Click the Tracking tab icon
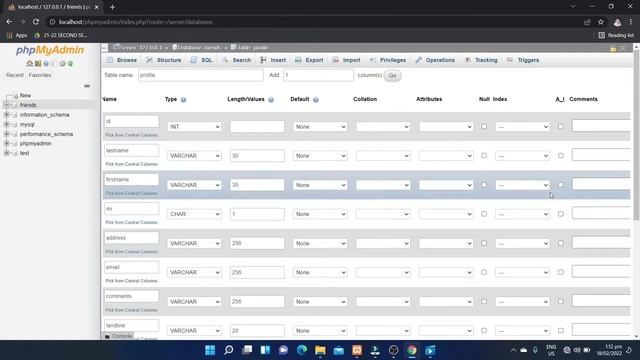The height and width of the screenshot is (360, 640). pos(468,60)
